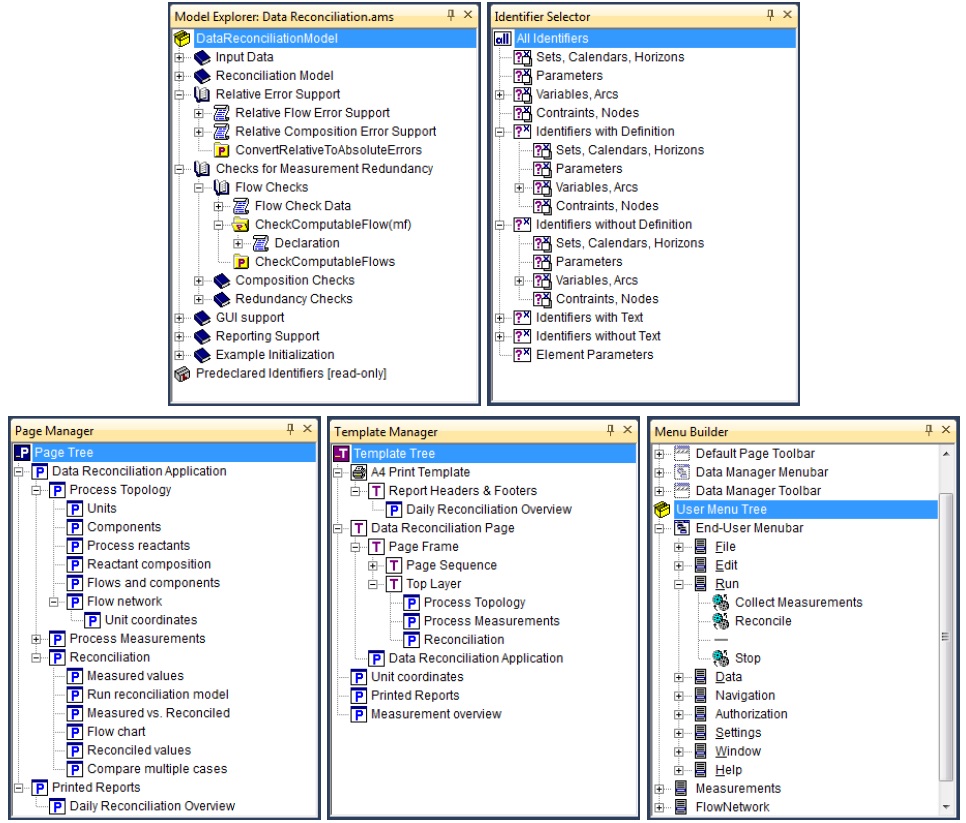Select Data Reconciliation Page template
The image size is (966, 823).
pos(442,528)
